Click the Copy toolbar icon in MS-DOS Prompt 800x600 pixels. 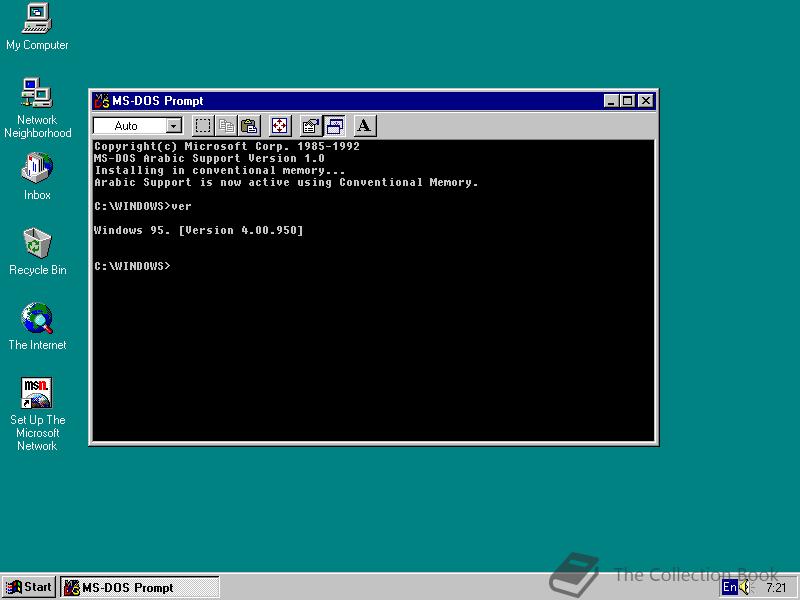pyautogui.click(x=226, y=126)
